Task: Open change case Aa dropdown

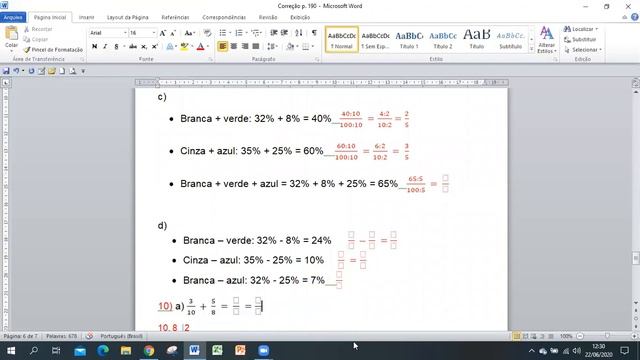Action: tap(190, 33)
